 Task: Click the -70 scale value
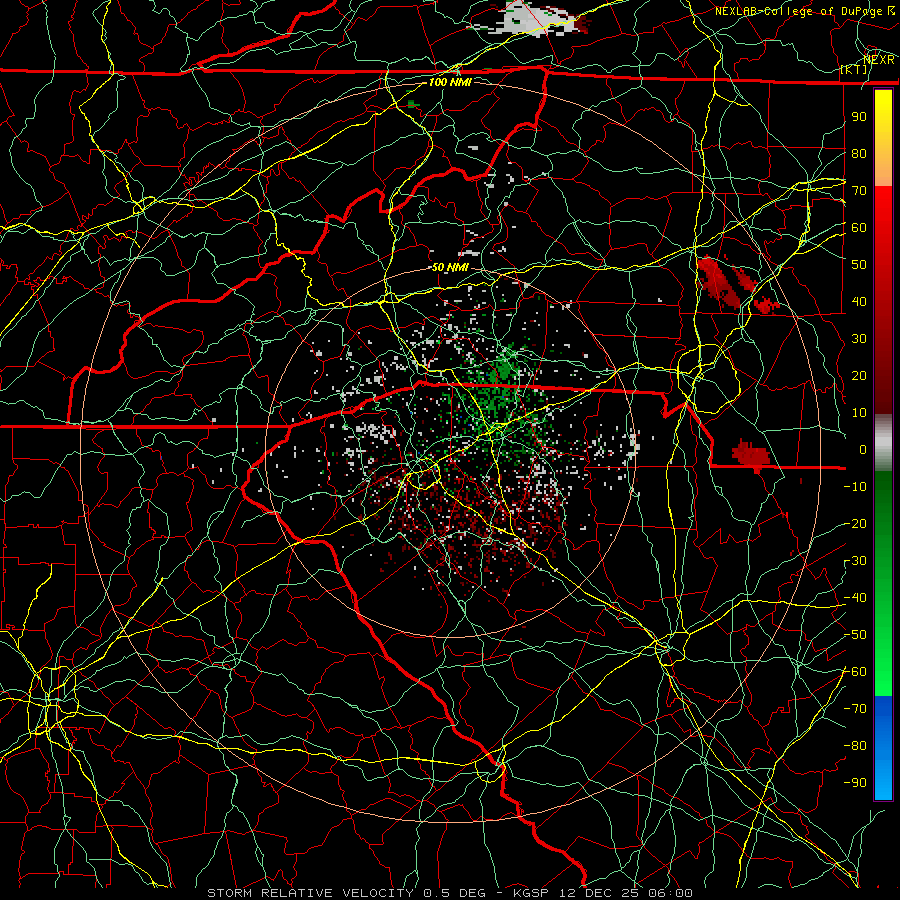[855, 709]
